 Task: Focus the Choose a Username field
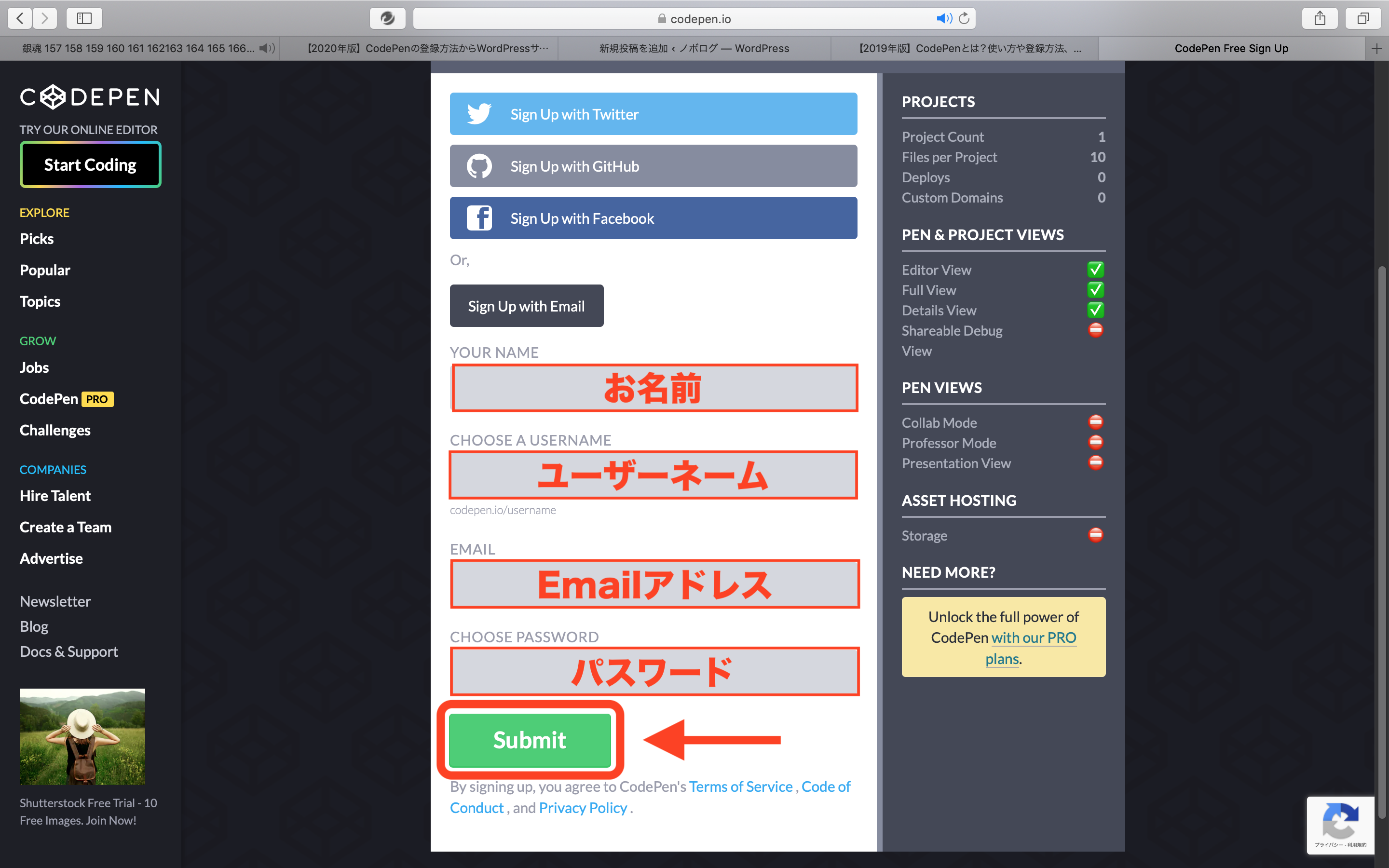(x=653, y=475)
